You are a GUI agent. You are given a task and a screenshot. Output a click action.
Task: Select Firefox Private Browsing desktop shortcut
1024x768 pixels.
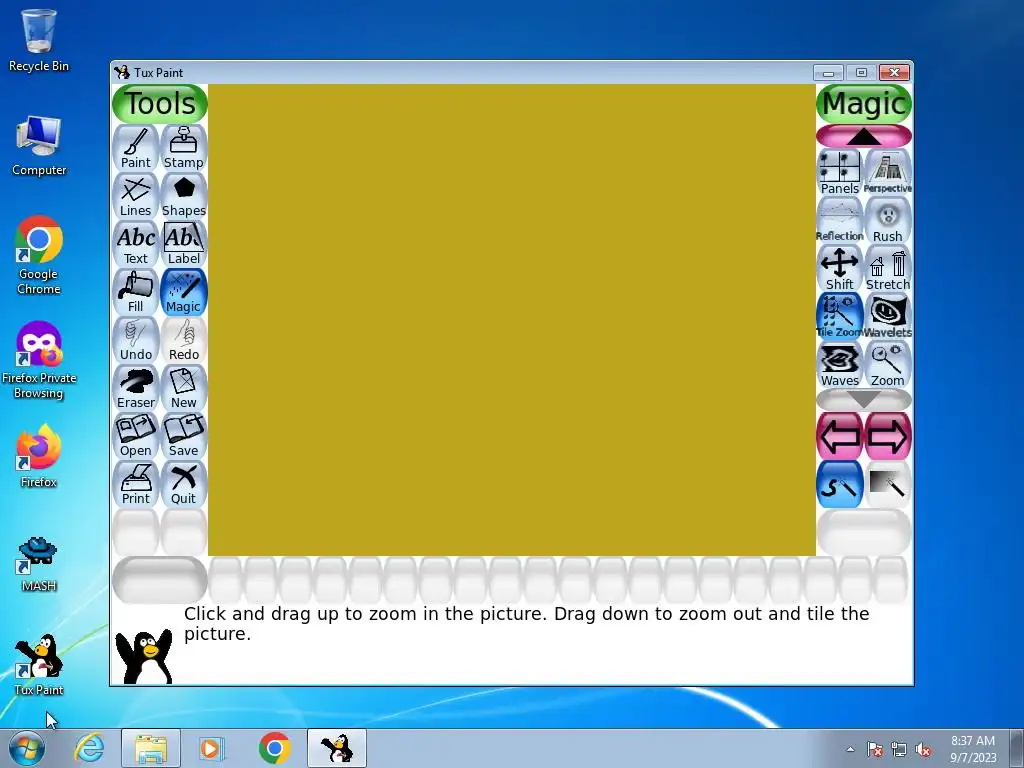pyautogui.click(x=39, y=360)
